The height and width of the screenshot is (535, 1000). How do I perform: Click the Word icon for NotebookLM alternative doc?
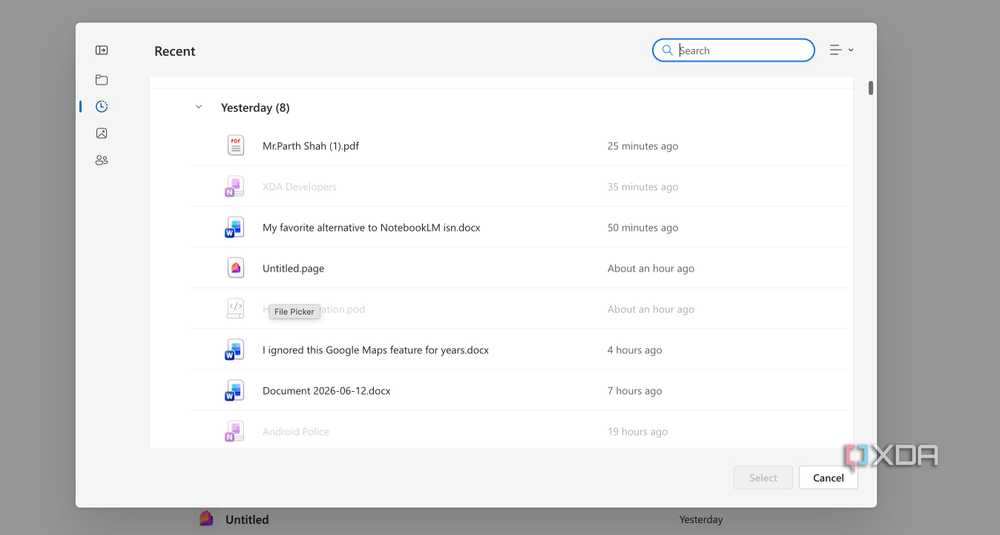click(x=234, y=228)
